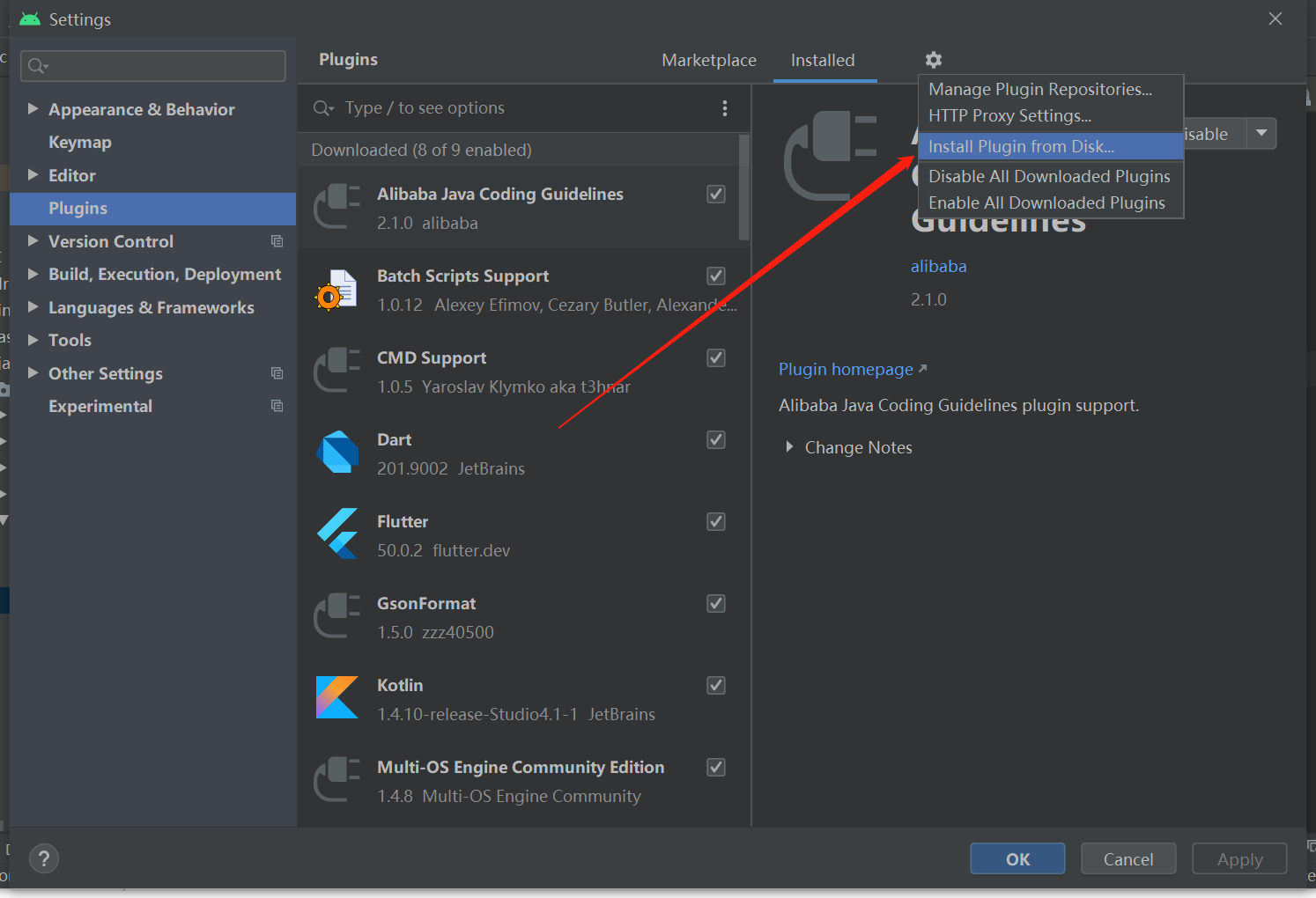
Task: Expand Build, Execution, Deployment node
Action: 33,274
